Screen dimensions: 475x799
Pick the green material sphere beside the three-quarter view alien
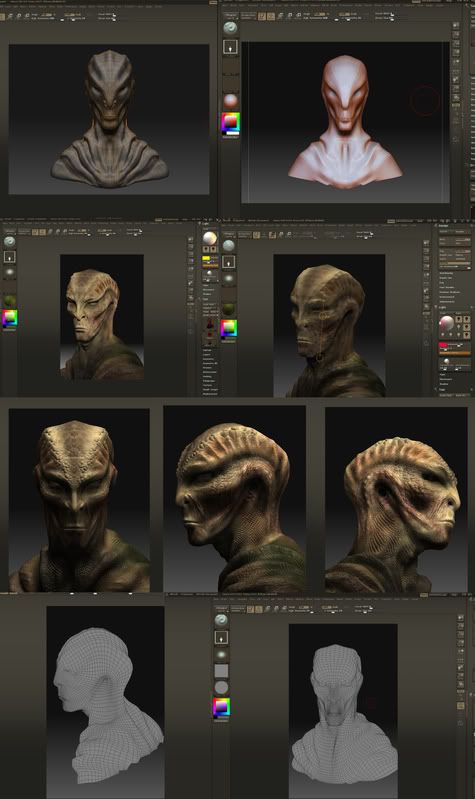coord(9,301)
